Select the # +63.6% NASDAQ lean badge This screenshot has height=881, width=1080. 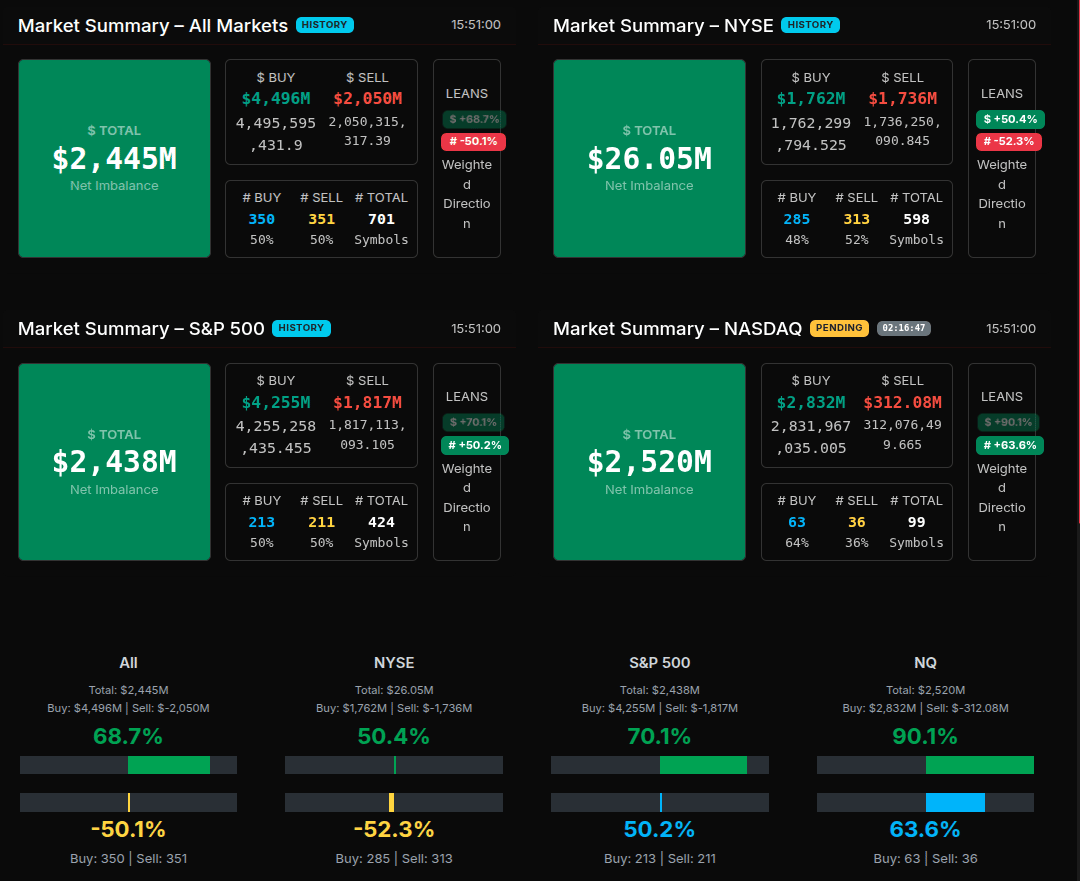pyautogui.click(x=1010, y=445)
